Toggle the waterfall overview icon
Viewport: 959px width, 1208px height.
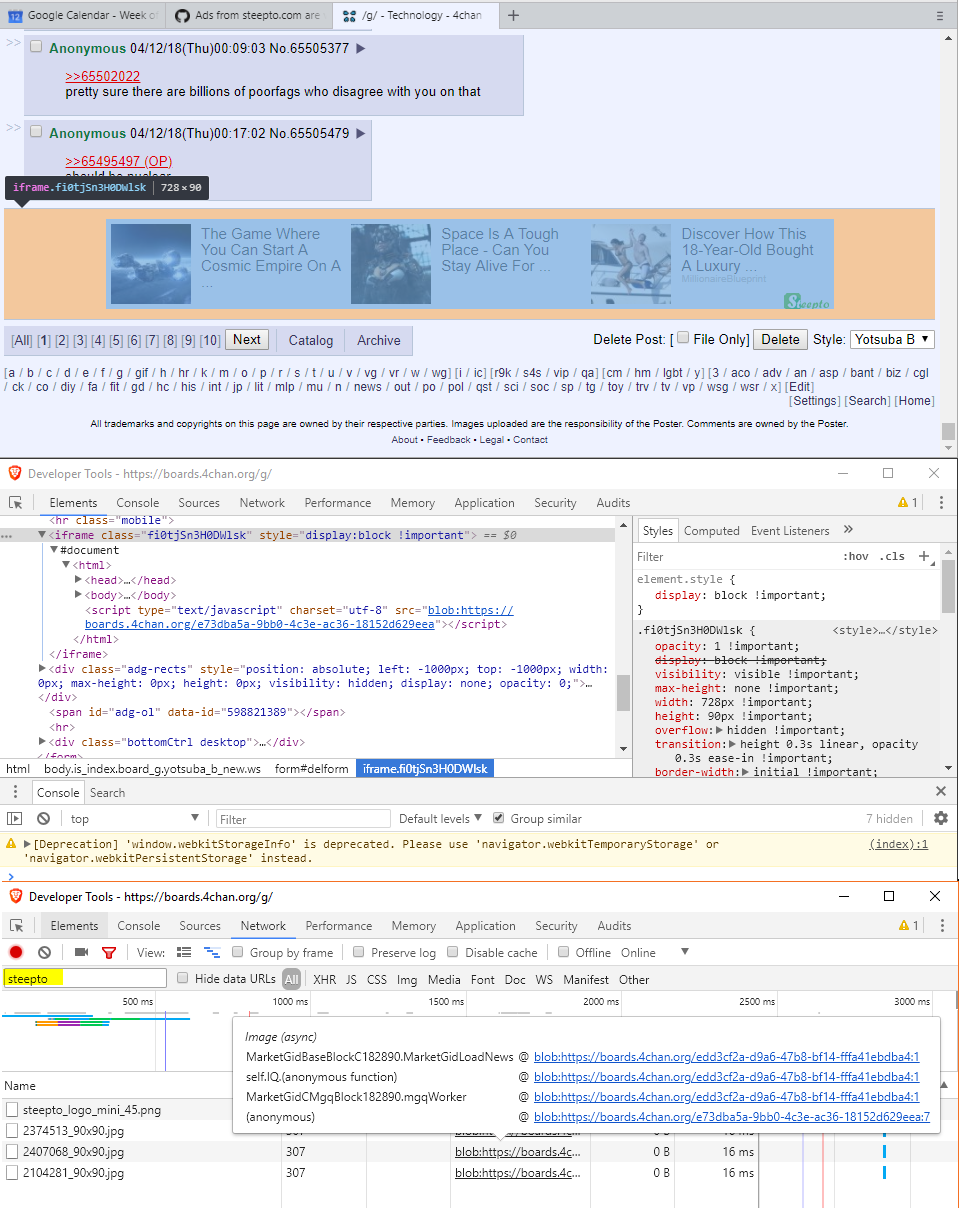[x=211, y=953]
